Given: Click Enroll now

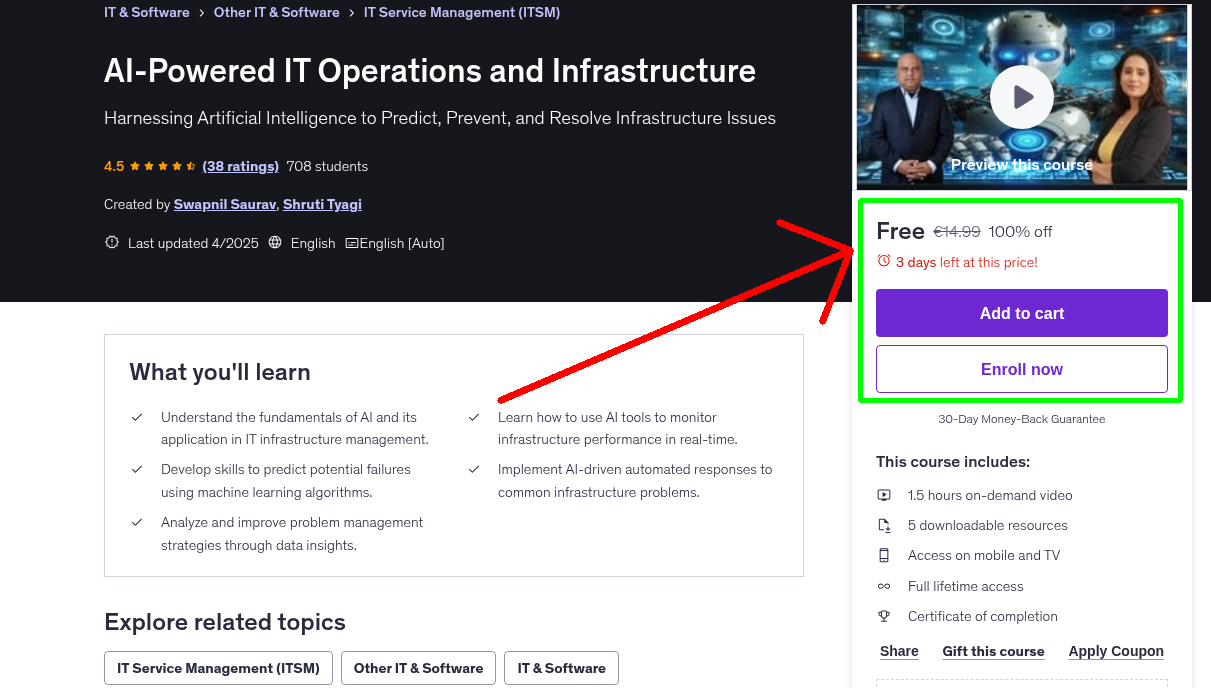Looking at the screenshot, I should [1021, 368].
